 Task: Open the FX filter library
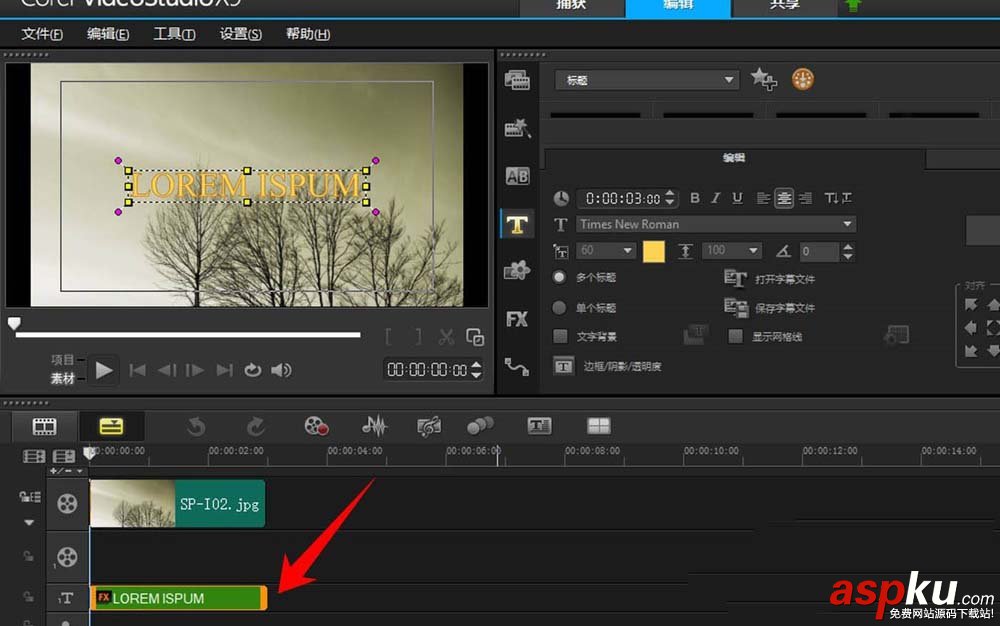517,319
